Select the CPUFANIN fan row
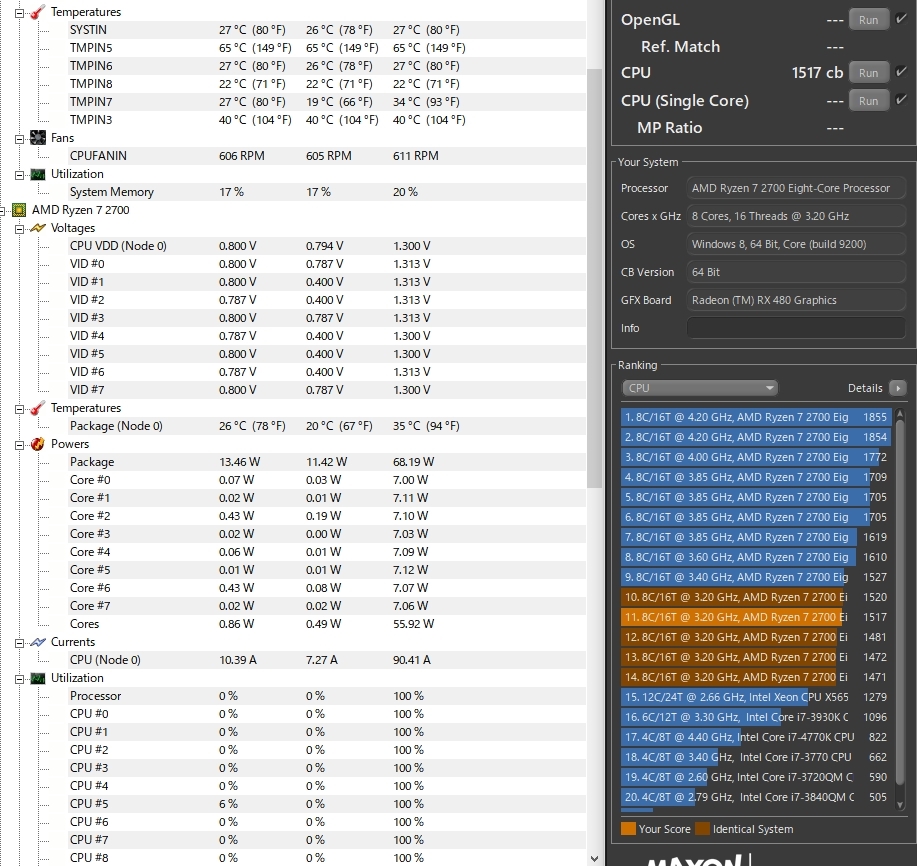 (x=327, y=156)
